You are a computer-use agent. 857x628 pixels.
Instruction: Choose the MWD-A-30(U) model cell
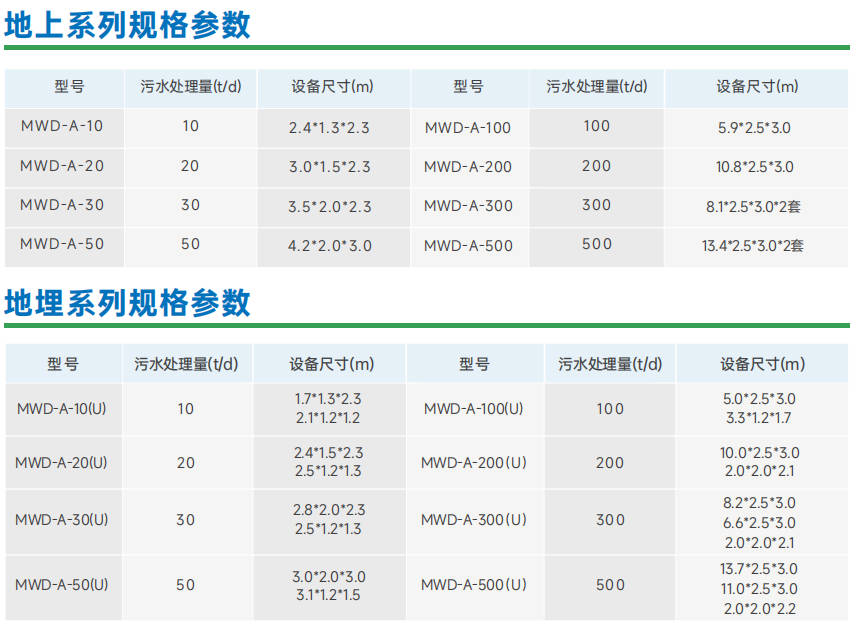click(x=62, y=520)
